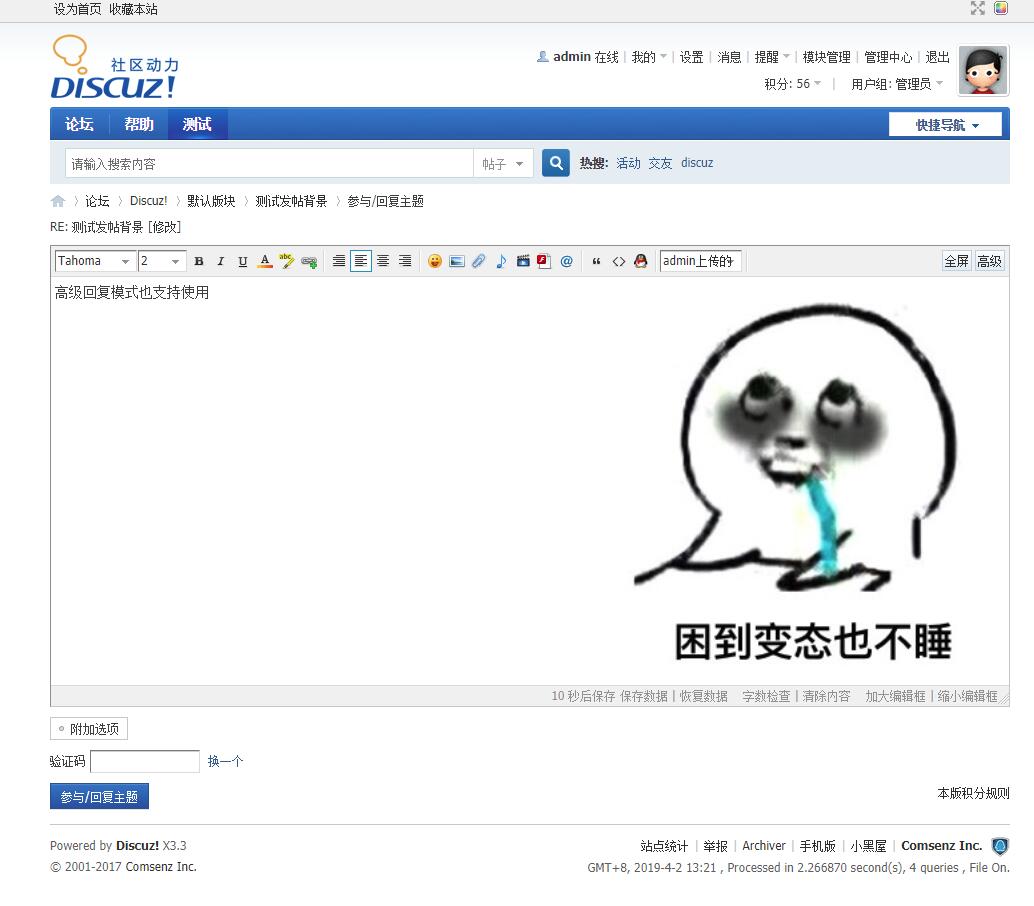Click the home icon in breadcrumb
The height and width of the screenshot is (906, 1034).
(x=58, y=201)
